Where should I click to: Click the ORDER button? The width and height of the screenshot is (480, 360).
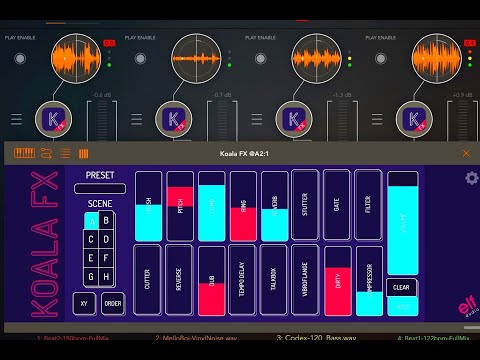point(113,303)
